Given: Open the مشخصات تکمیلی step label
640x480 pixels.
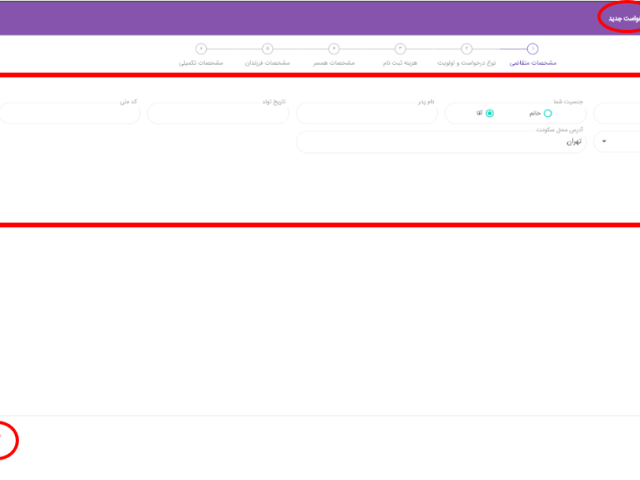Looking at the screenshot, I should coord(200,63).
